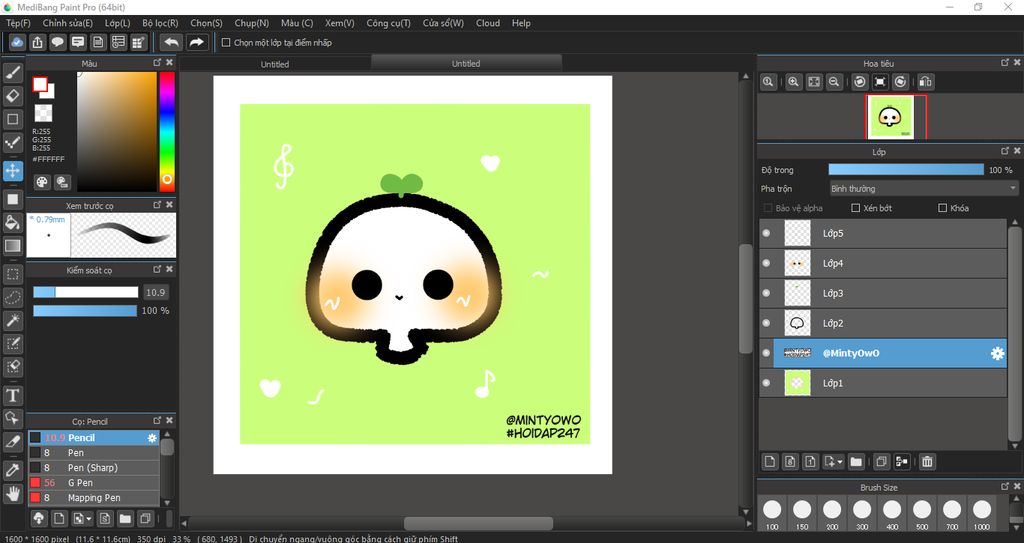Hide the @MintyOwO layer
Screen dimensions: 1024x543
[x=767, y=354]
